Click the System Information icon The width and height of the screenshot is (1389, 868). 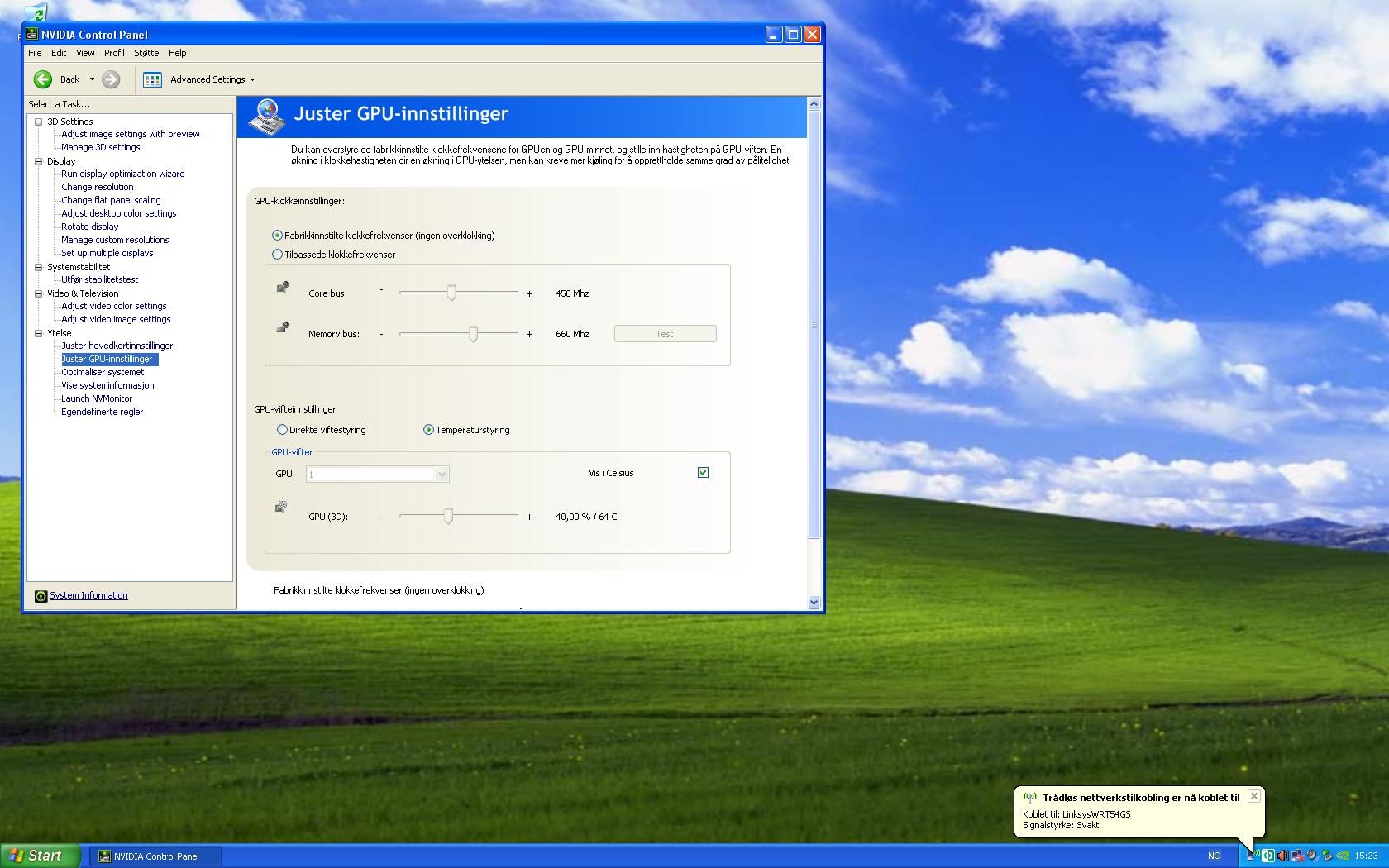pos(41,596)
